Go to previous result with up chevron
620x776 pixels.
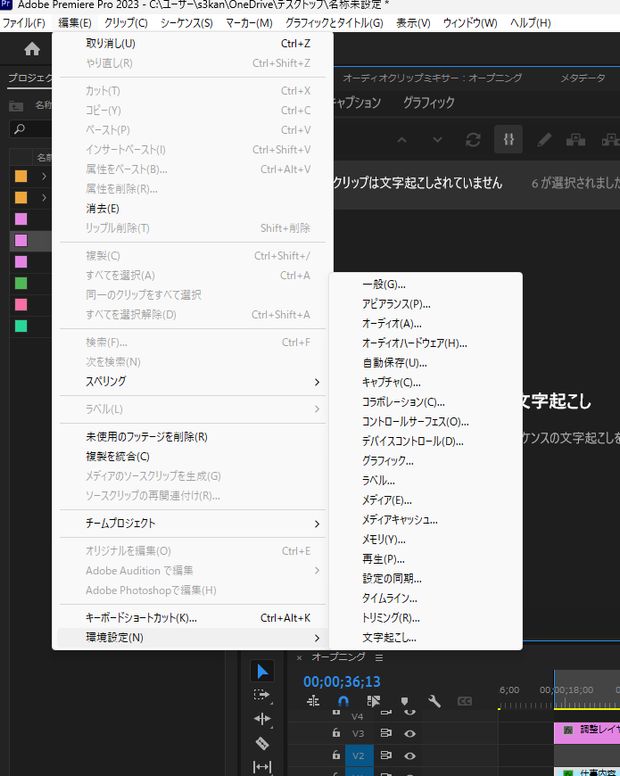coord(402,140)
